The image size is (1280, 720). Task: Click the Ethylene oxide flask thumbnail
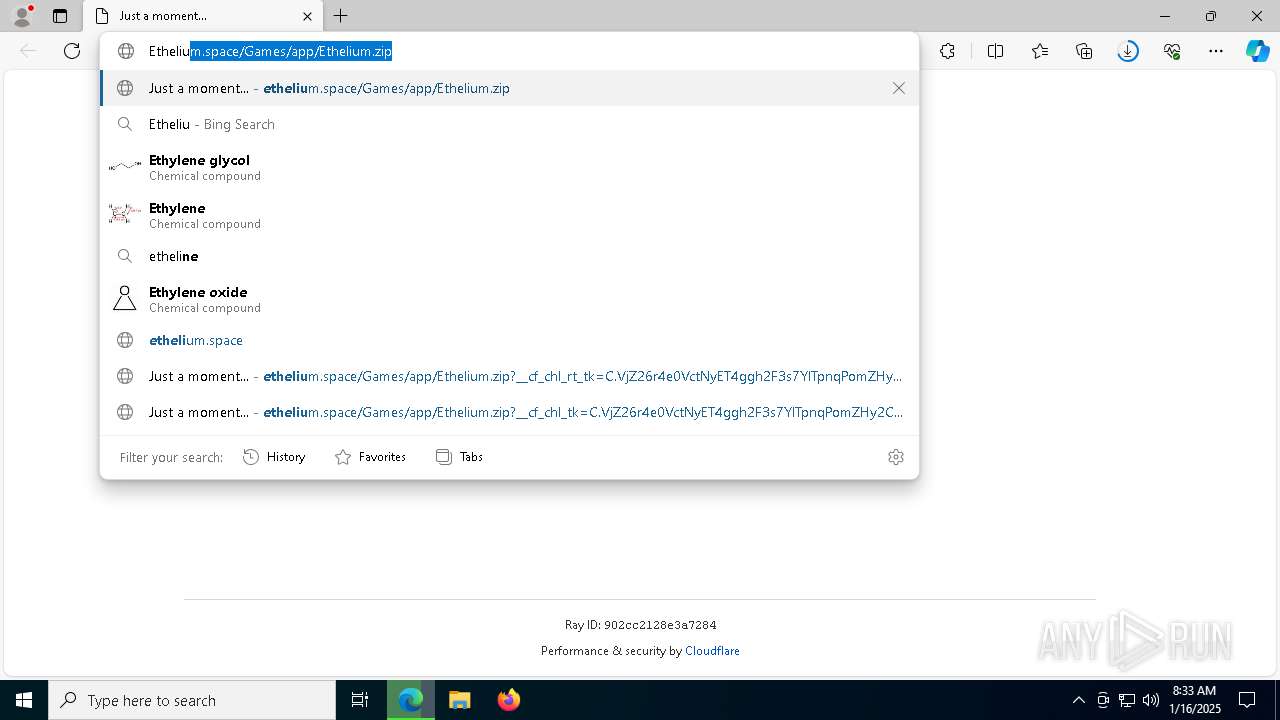[x=125, y=299]
